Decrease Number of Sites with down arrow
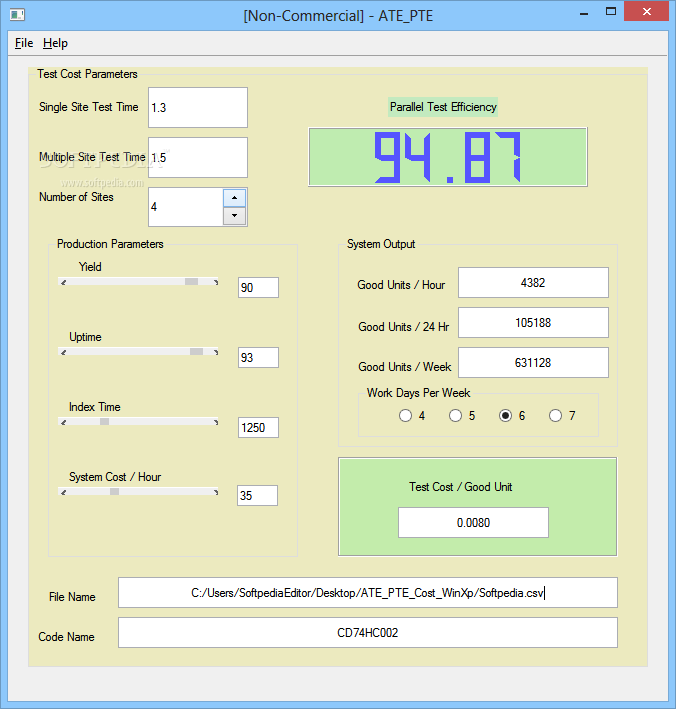The width and height of the screenshot is (676, 709). (234, 216)
